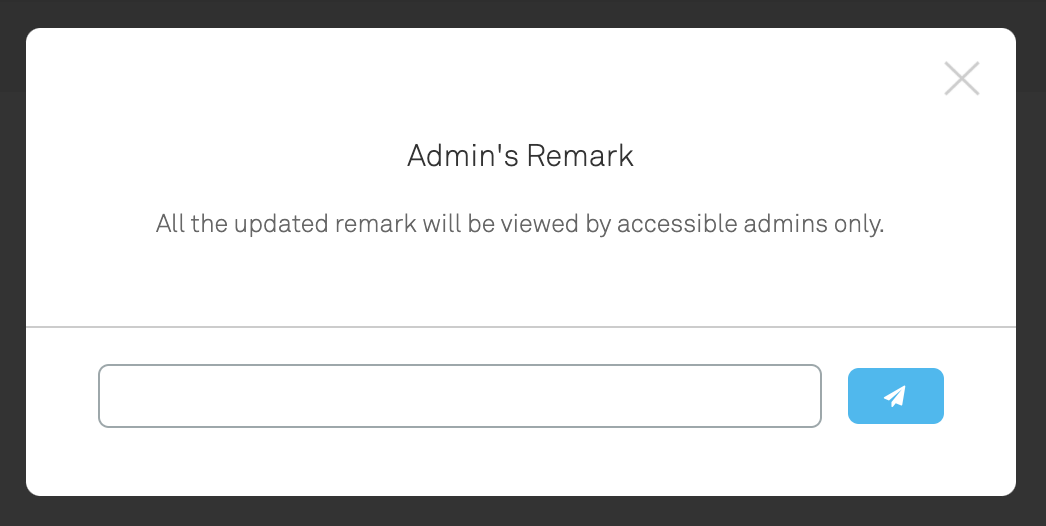Submit the remark with the blue button
Screen dimensions: 1046x526
(895, 396)
